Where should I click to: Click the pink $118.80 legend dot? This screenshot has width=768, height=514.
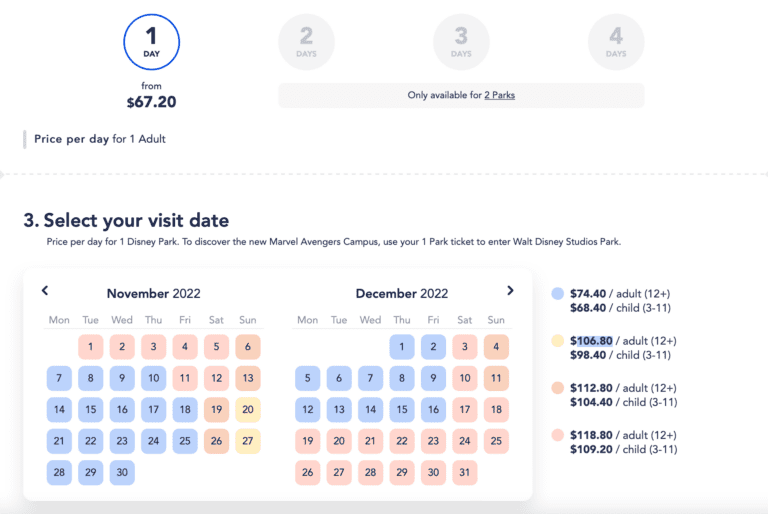tap(556, 435)
